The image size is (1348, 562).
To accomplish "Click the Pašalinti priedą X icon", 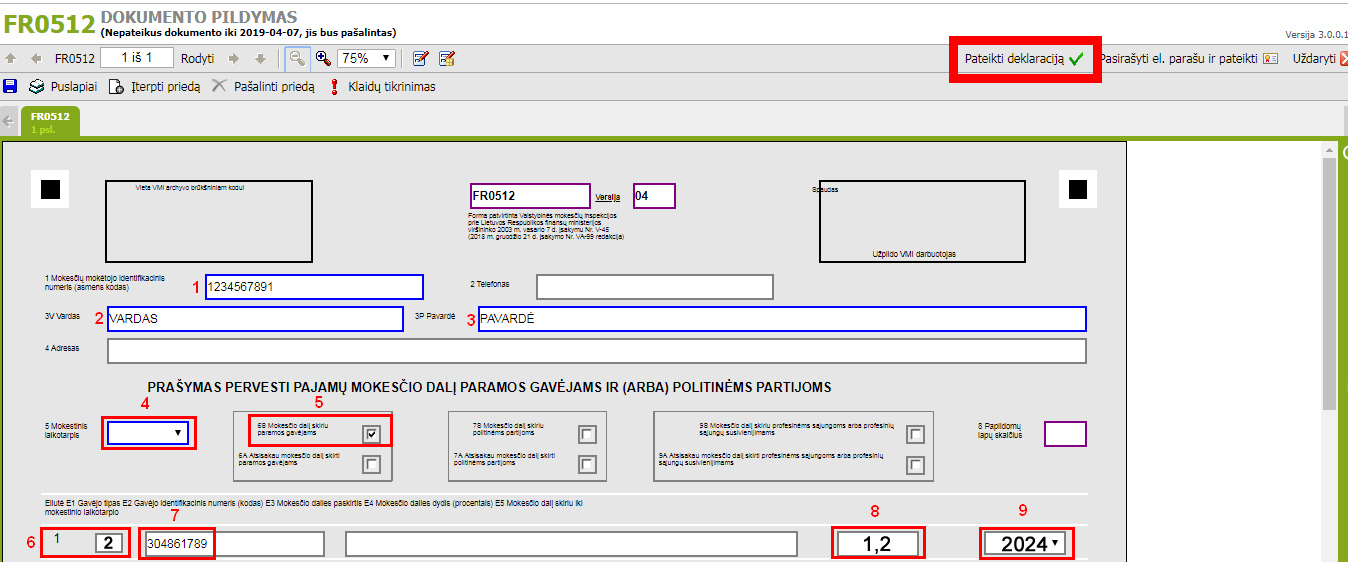I will click(219, 87).
